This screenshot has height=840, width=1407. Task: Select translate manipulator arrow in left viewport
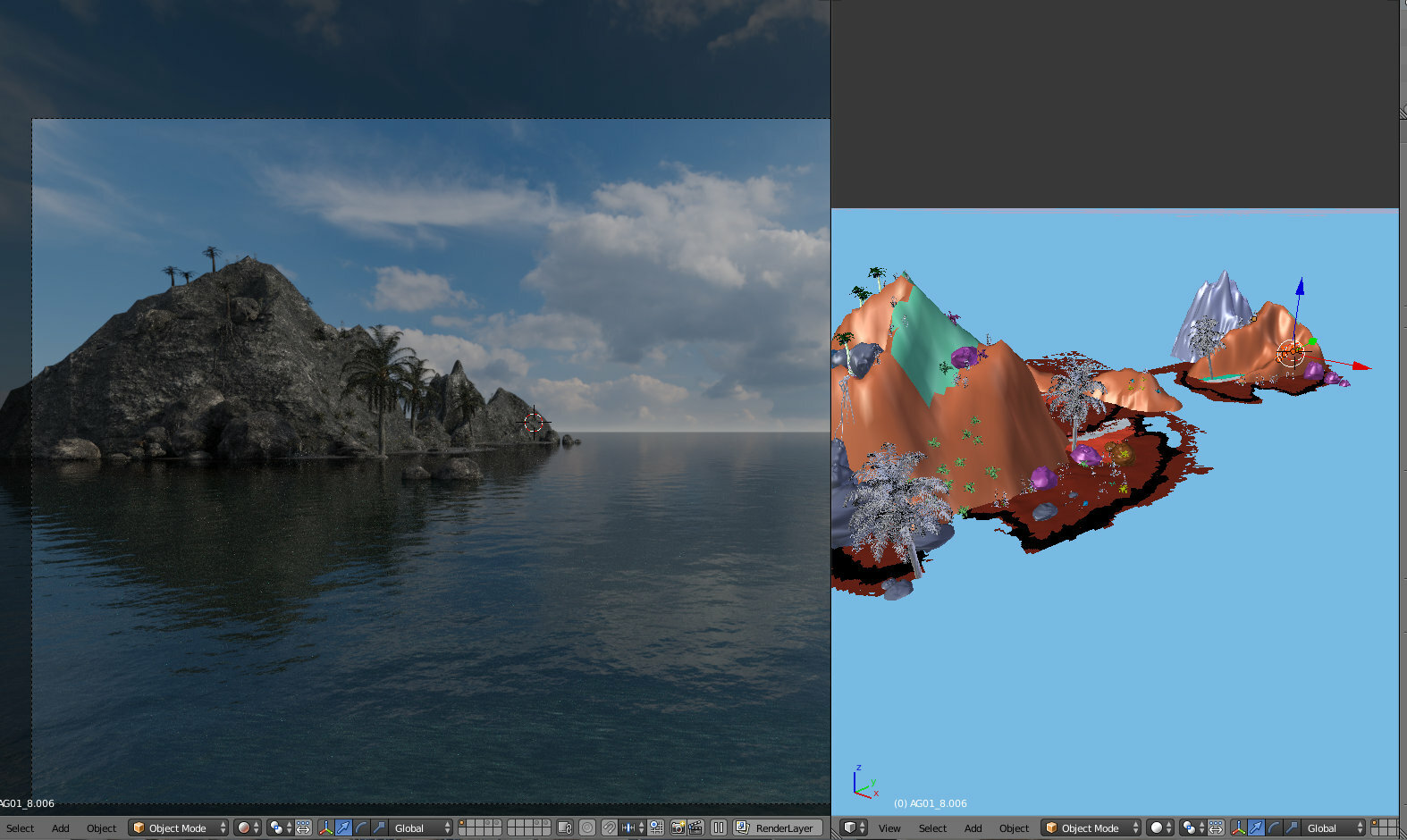pos(343,828)
